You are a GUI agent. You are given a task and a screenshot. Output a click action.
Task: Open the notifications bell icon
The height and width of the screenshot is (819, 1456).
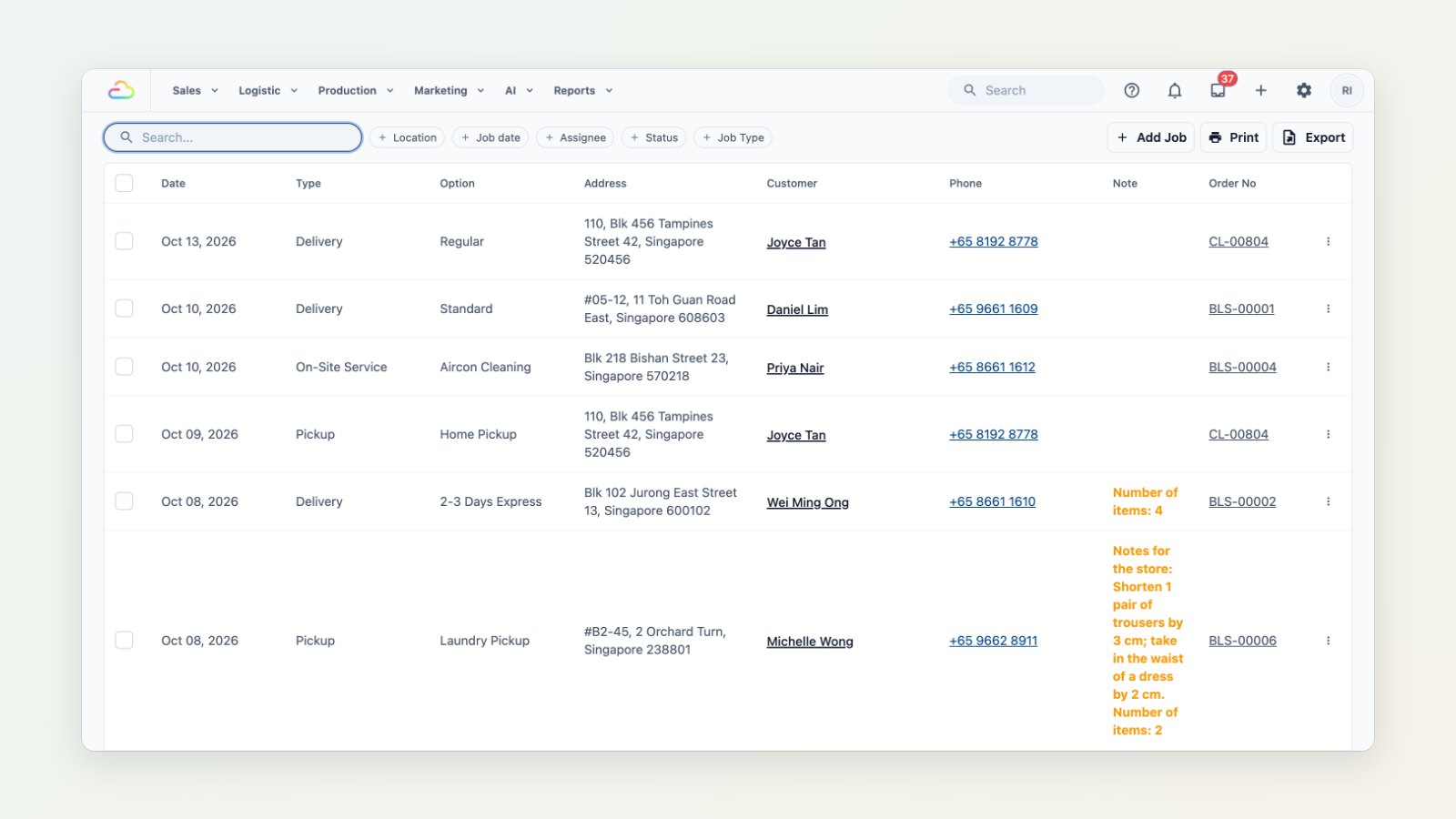pos(1175,90)
